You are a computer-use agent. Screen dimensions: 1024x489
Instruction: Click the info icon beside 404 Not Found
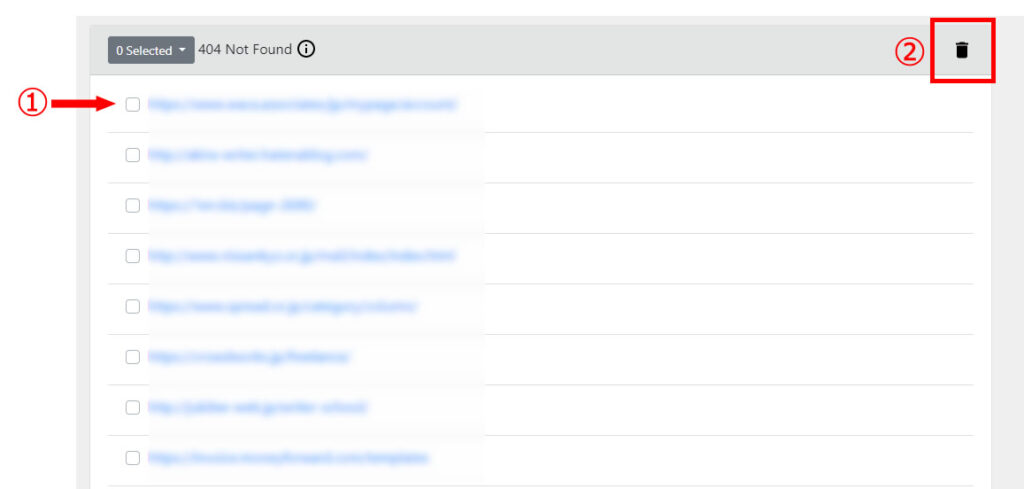pyautogui.click(x=306, y=49)
